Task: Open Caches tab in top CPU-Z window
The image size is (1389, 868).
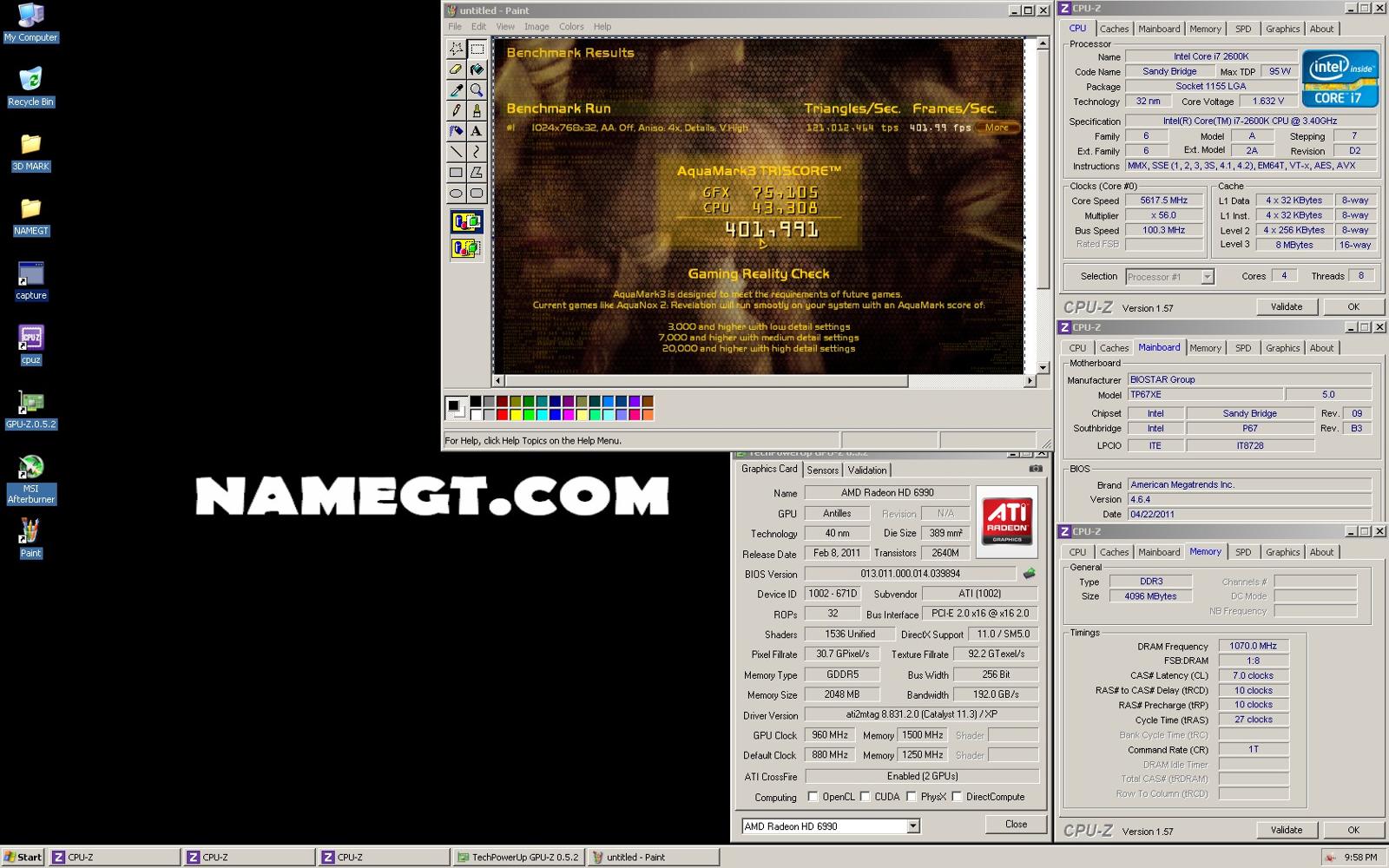Action: 1114,29
